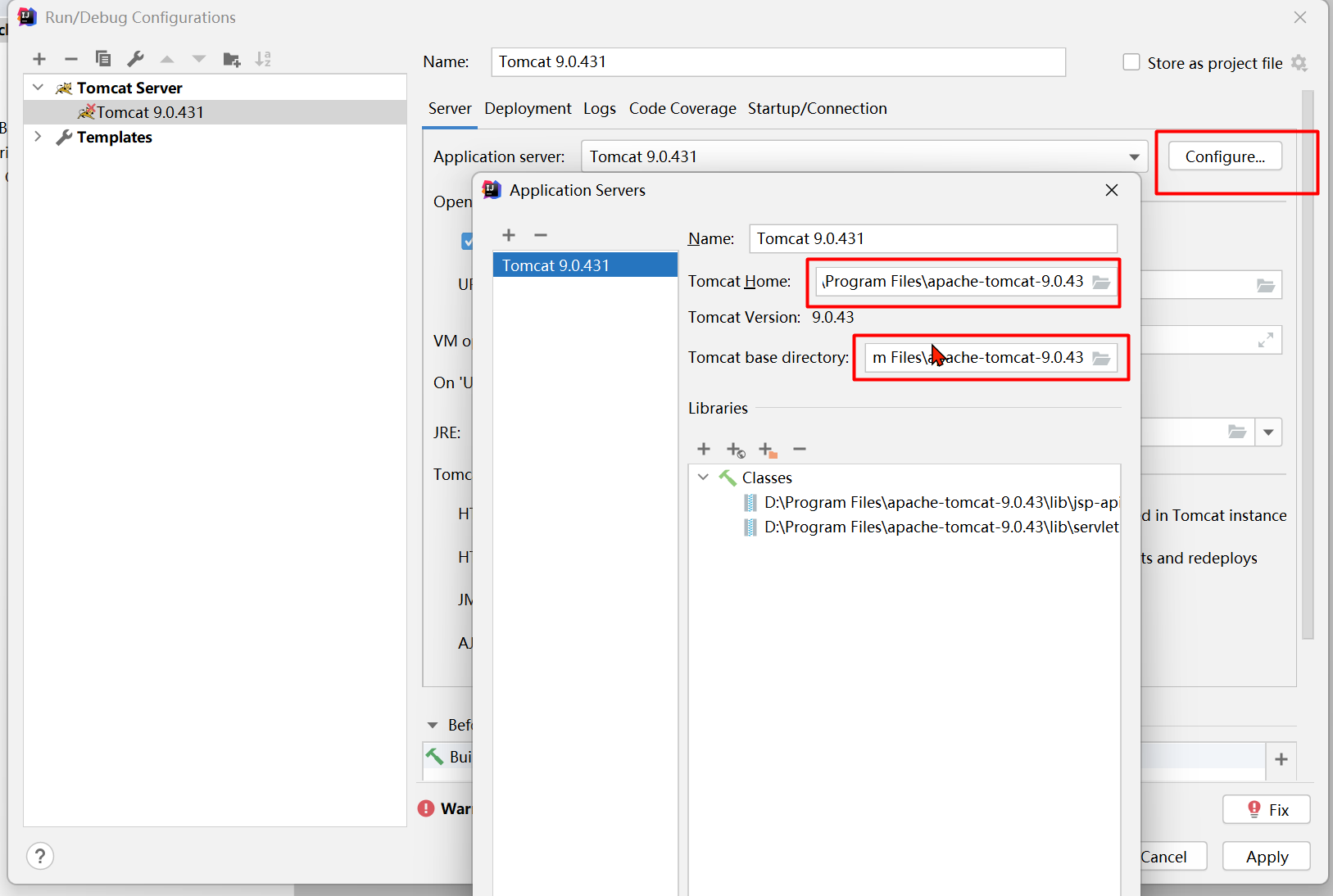The image size is (1333, 896).
Task: Select Tomcat 9.0.431 in Application Servers list
Action: [585, 265]
